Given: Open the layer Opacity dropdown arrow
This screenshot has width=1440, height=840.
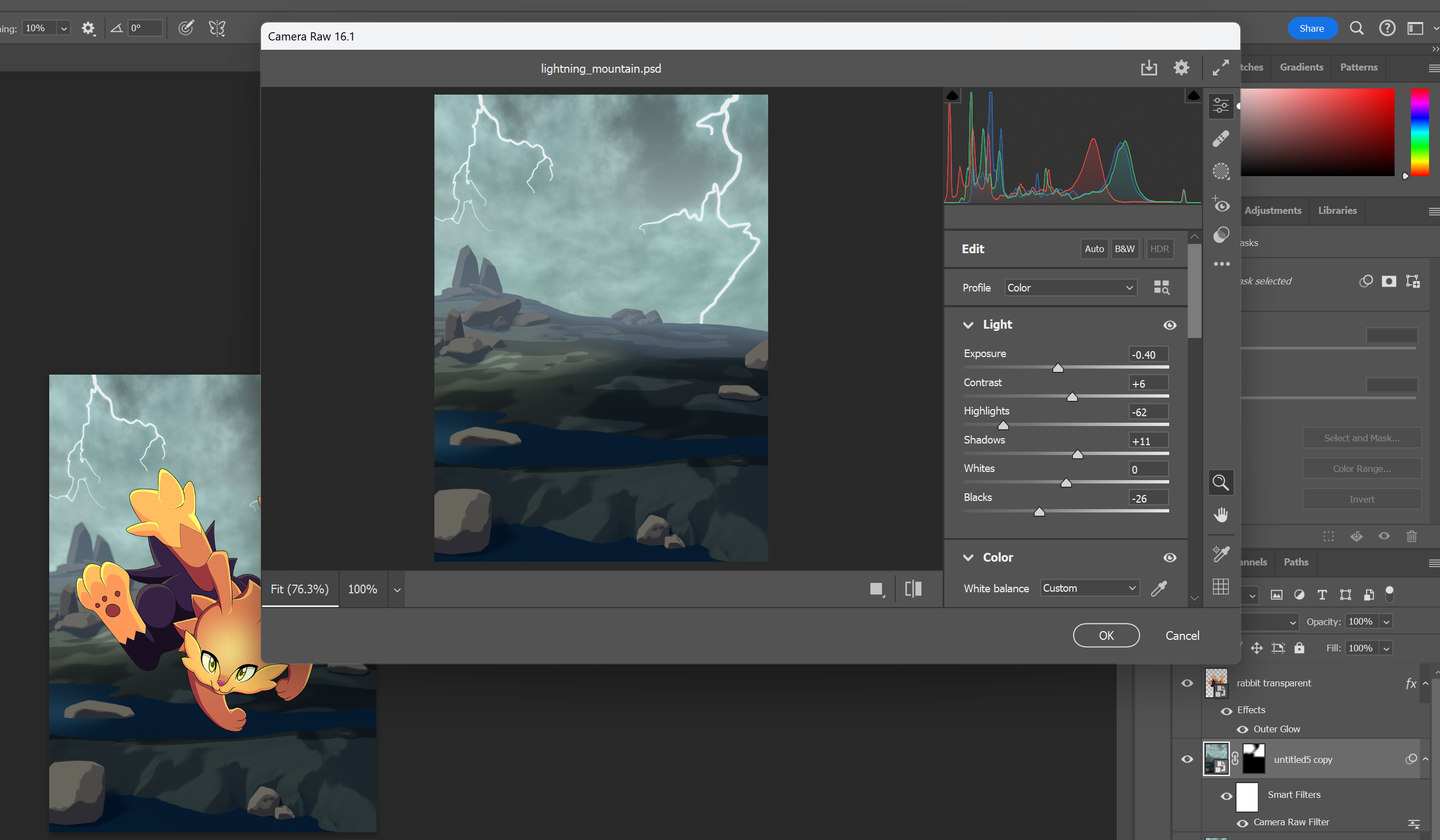Looking at the screenshot, I should pos(1386,621).
